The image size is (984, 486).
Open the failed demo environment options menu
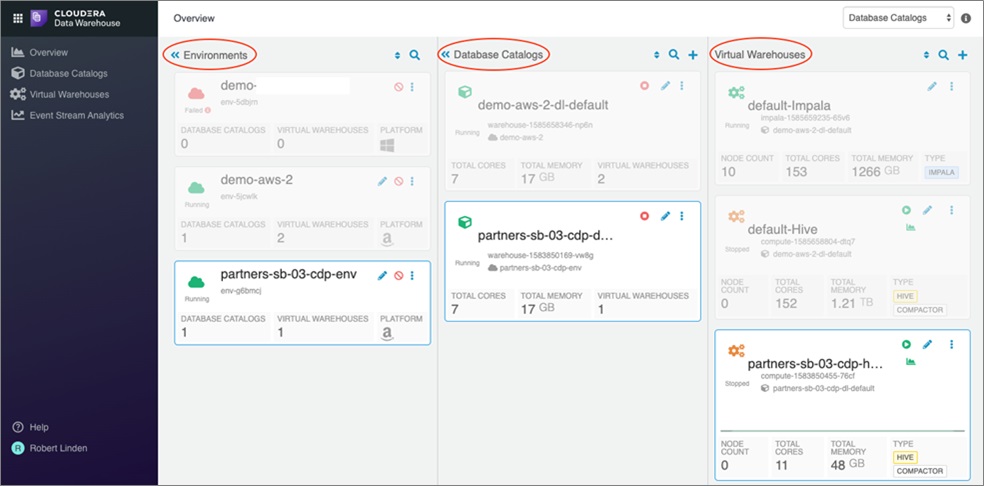click(x=412, y=87)
